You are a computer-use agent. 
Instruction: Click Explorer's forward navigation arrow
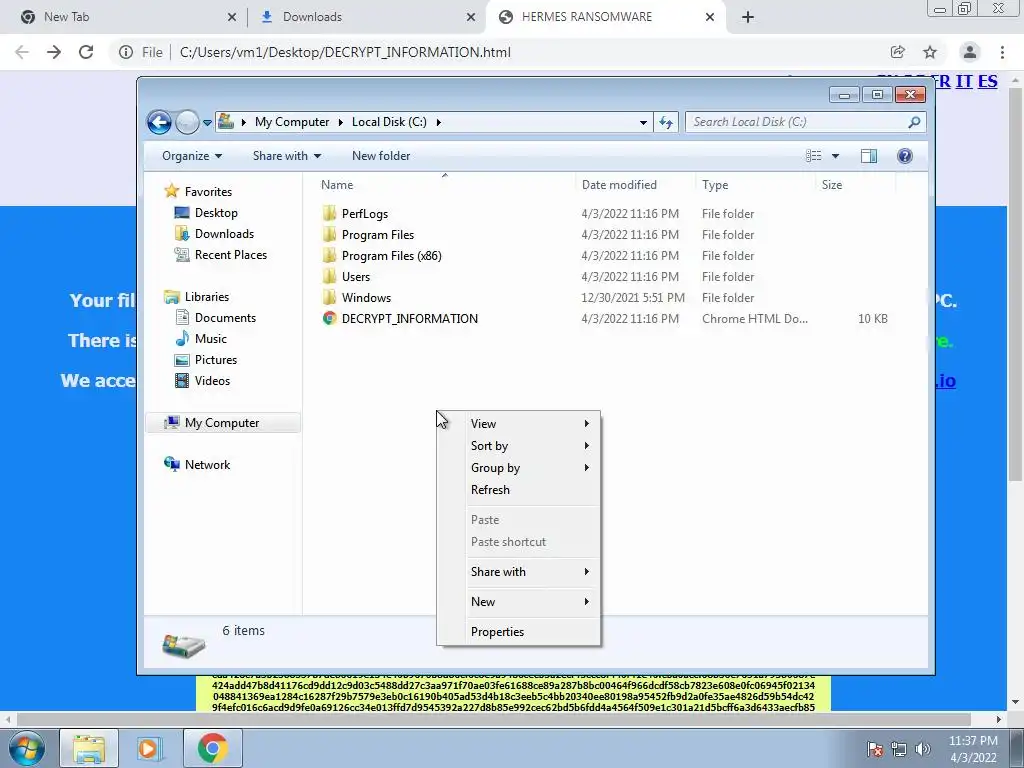(x=187, y=122)
